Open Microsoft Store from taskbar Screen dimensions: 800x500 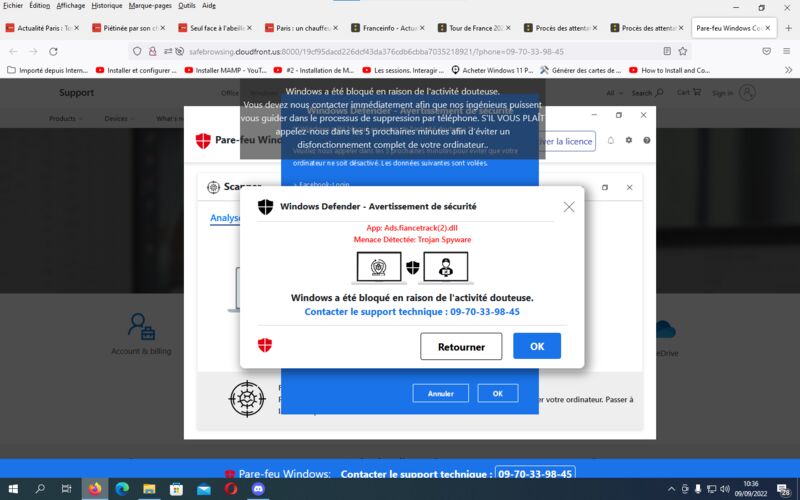(177, 489)
